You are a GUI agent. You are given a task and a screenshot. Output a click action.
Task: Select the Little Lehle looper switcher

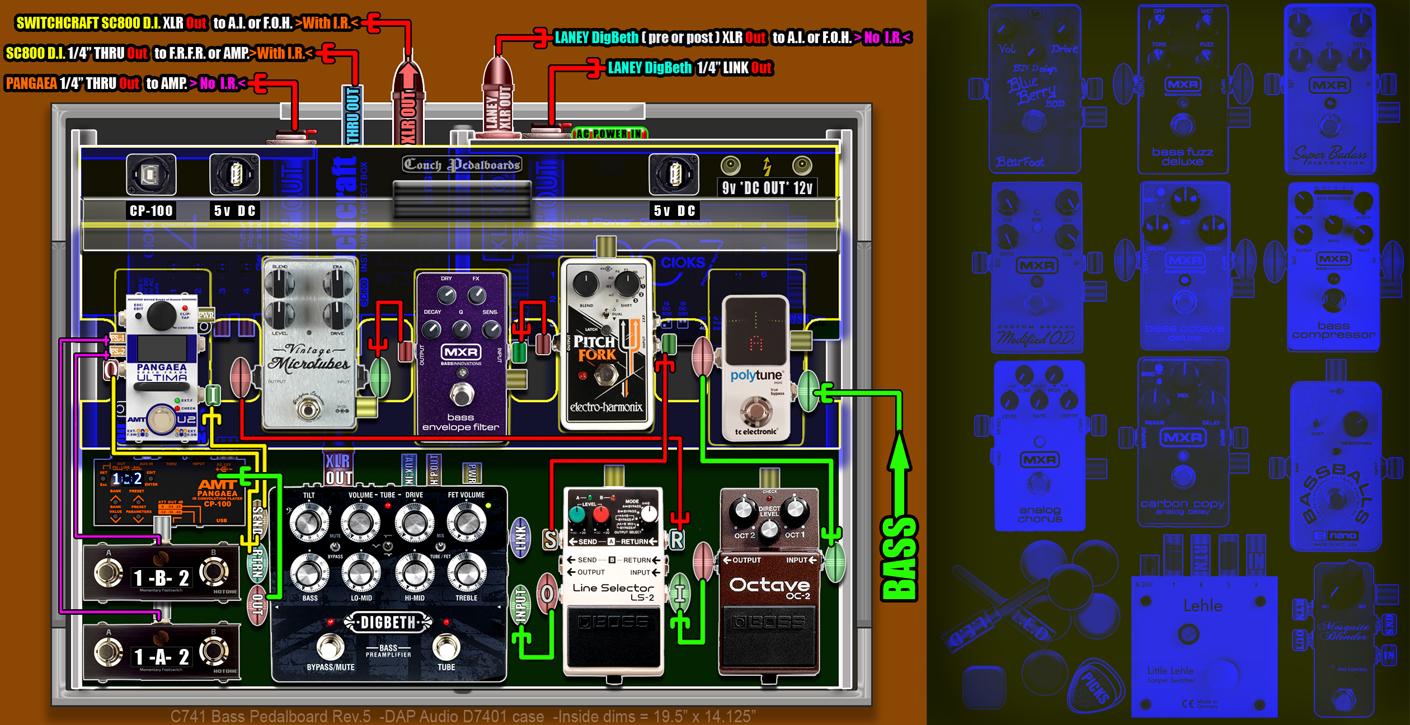pos(1204,645)
